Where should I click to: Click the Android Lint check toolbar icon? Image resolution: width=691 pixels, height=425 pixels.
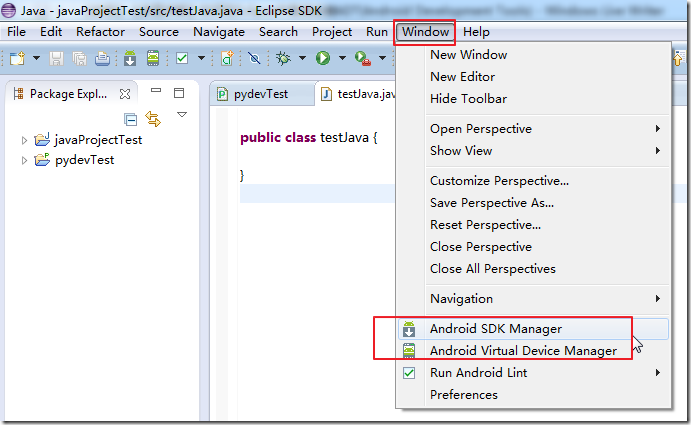pos(182,58)
